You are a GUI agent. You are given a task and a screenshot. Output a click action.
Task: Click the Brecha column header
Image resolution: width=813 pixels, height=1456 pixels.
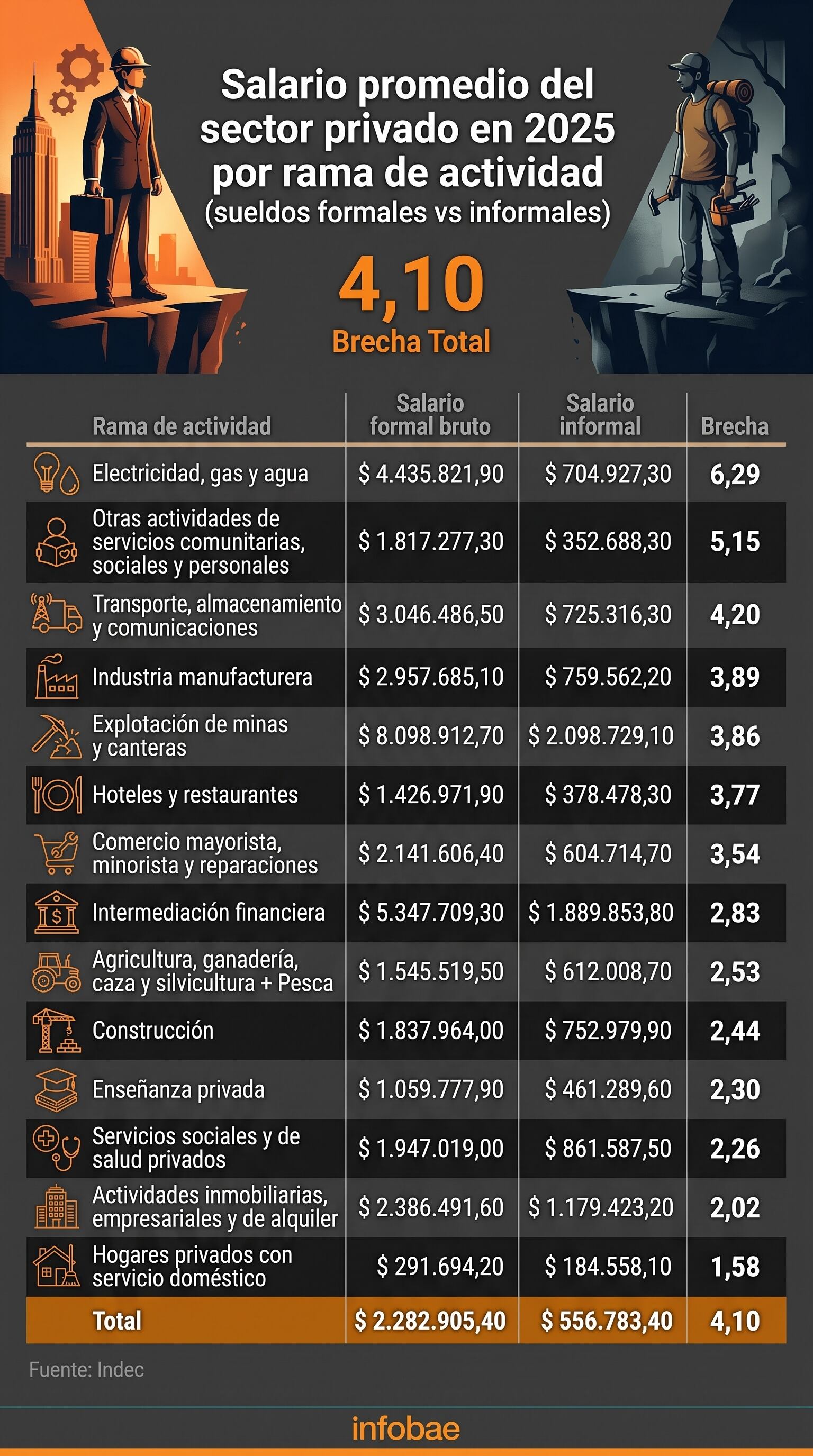[x=735, y=426]
